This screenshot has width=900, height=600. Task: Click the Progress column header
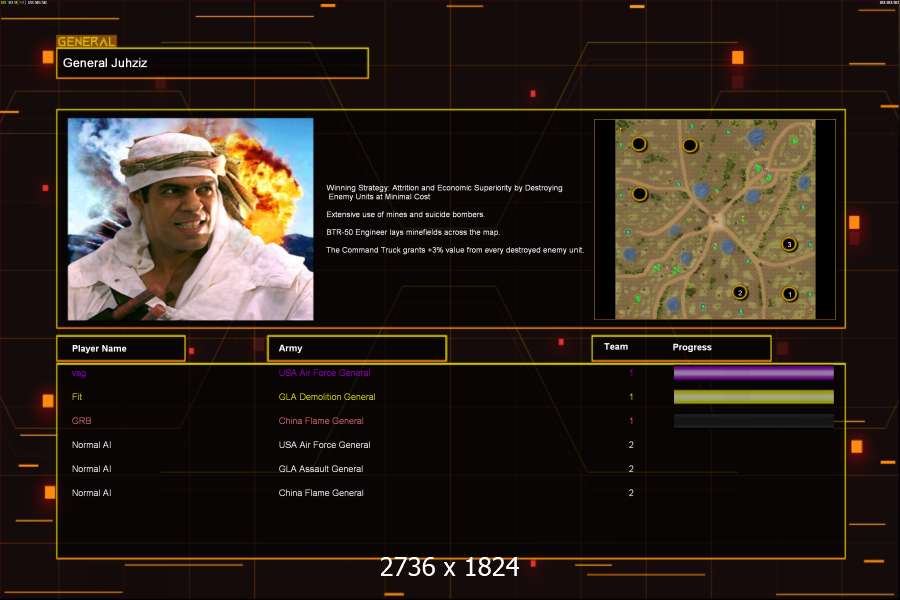pos(692,347)
